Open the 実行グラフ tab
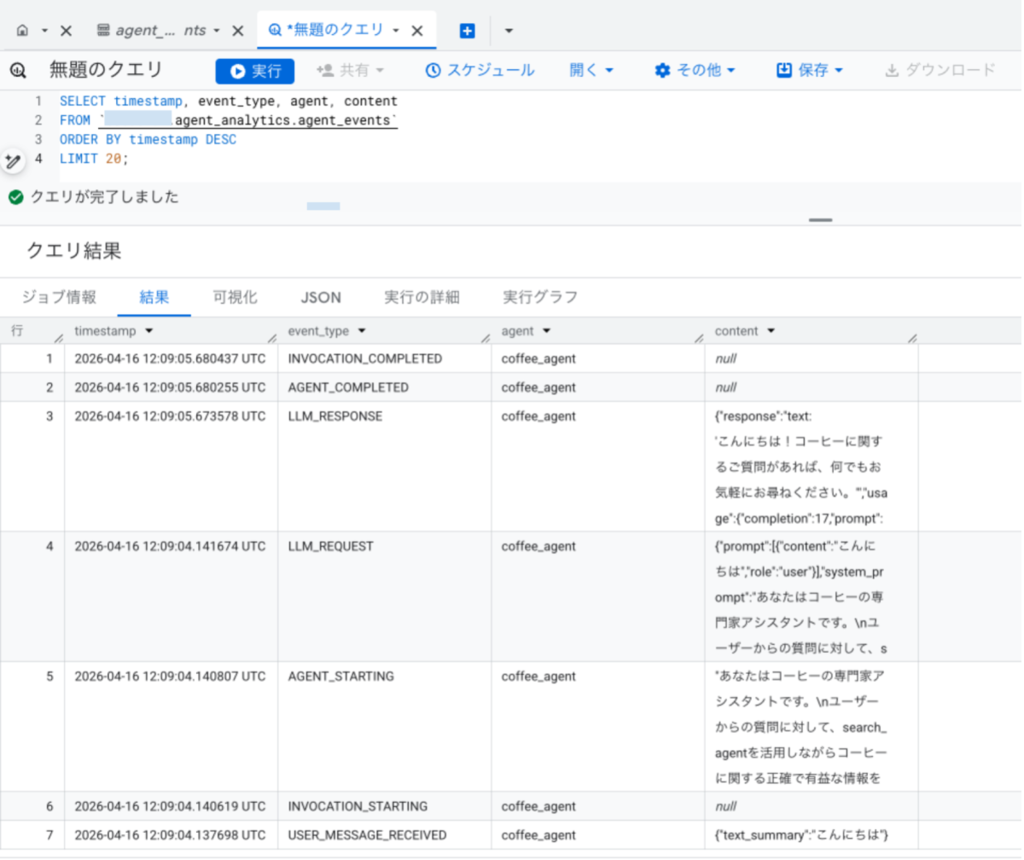The height and width of the screenshot is (860, 1024). point(540,298)
